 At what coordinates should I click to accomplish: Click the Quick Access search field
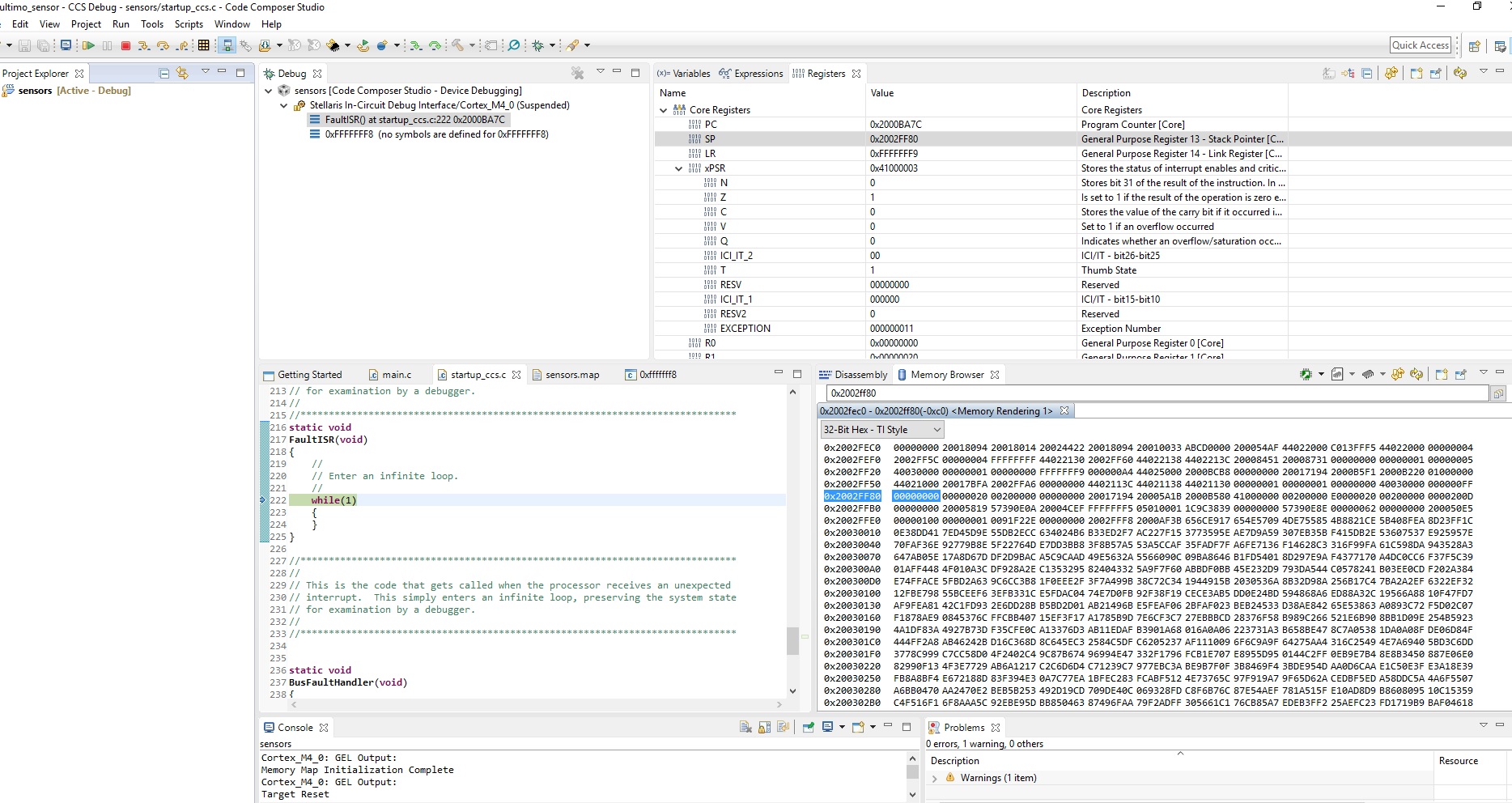click(1421, 45)
